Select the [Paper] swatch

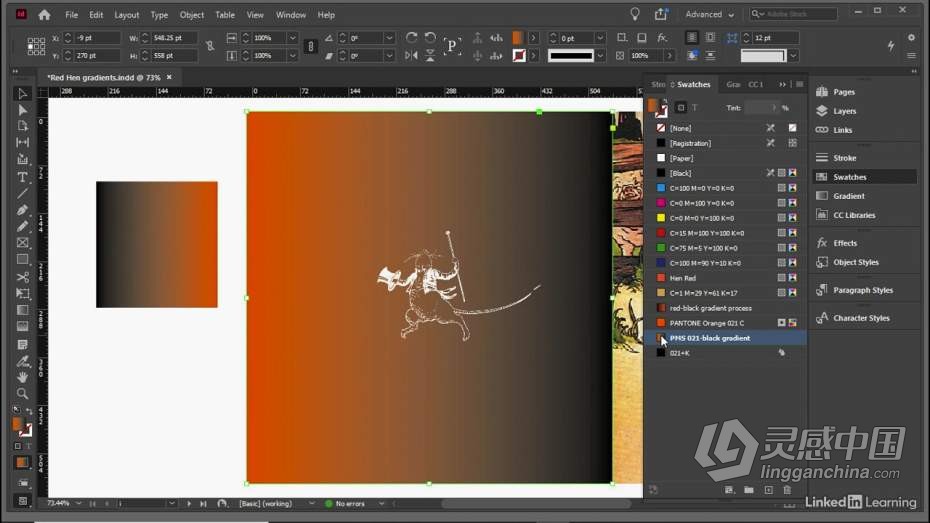[727, 158]
